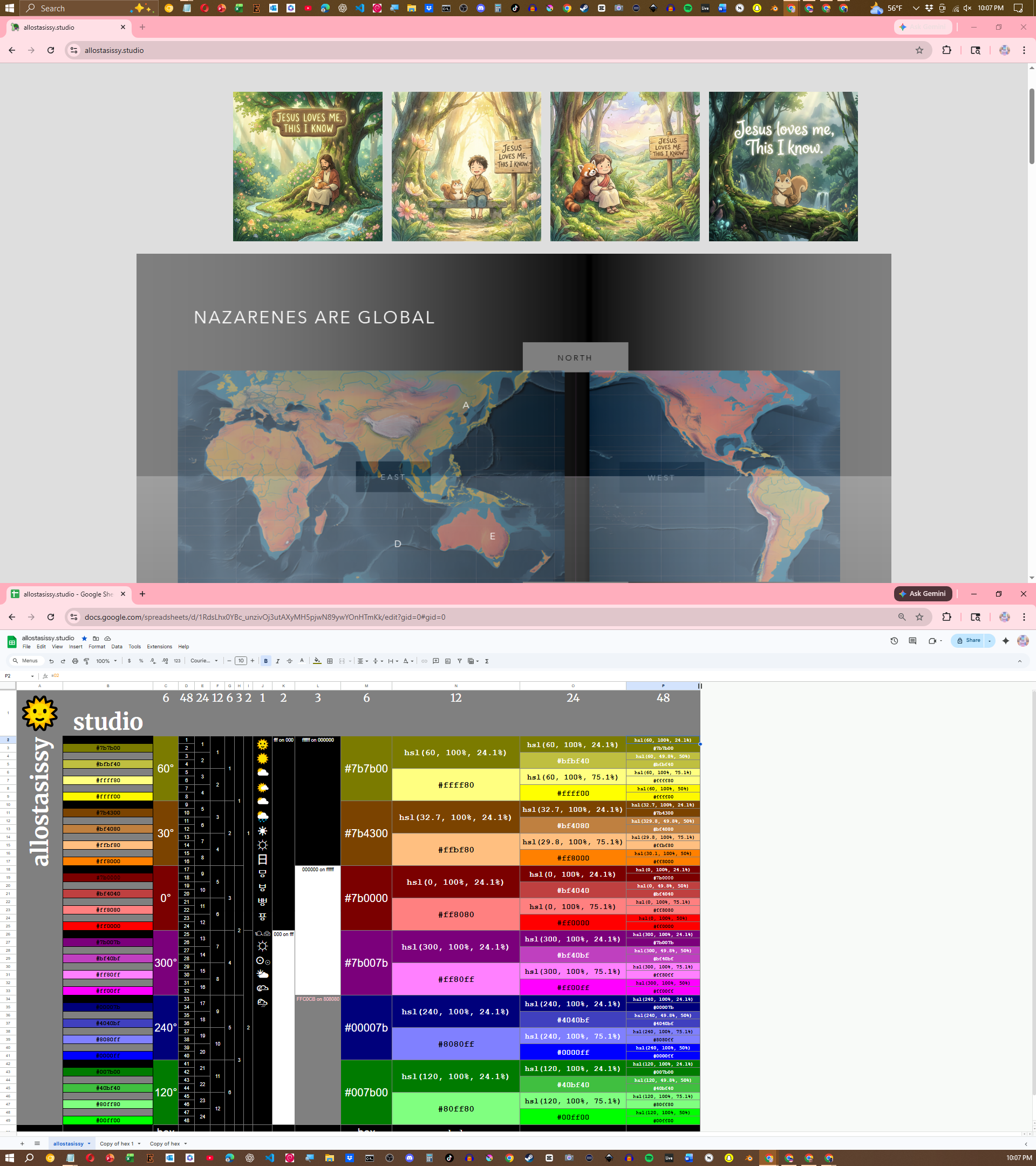The height and width of the screenshot is (1166, 1036).
Task: Click the Share button
Action: pos(968,641)
